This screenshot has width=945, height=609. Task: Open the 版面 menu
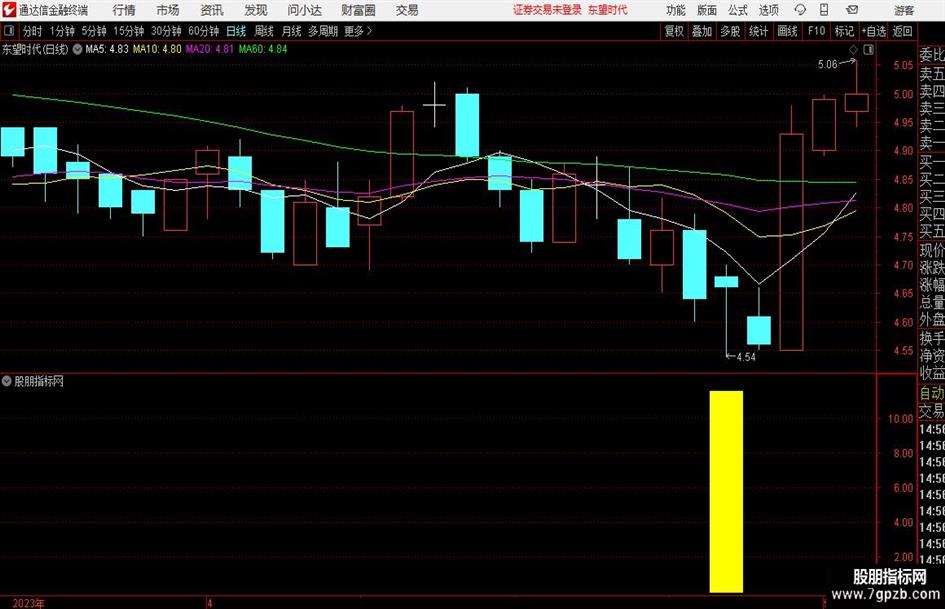(706, 10)
